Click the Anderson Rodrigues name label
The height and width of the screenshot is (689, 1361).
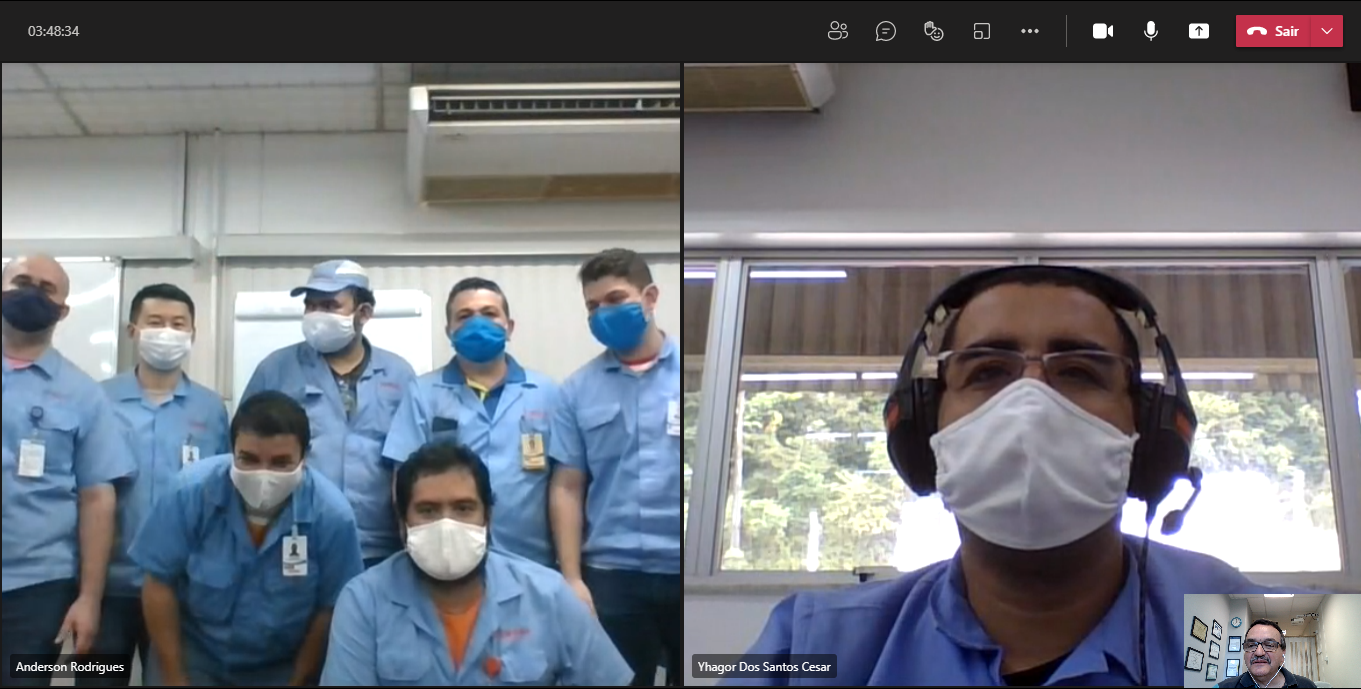(x=70, y=666)
